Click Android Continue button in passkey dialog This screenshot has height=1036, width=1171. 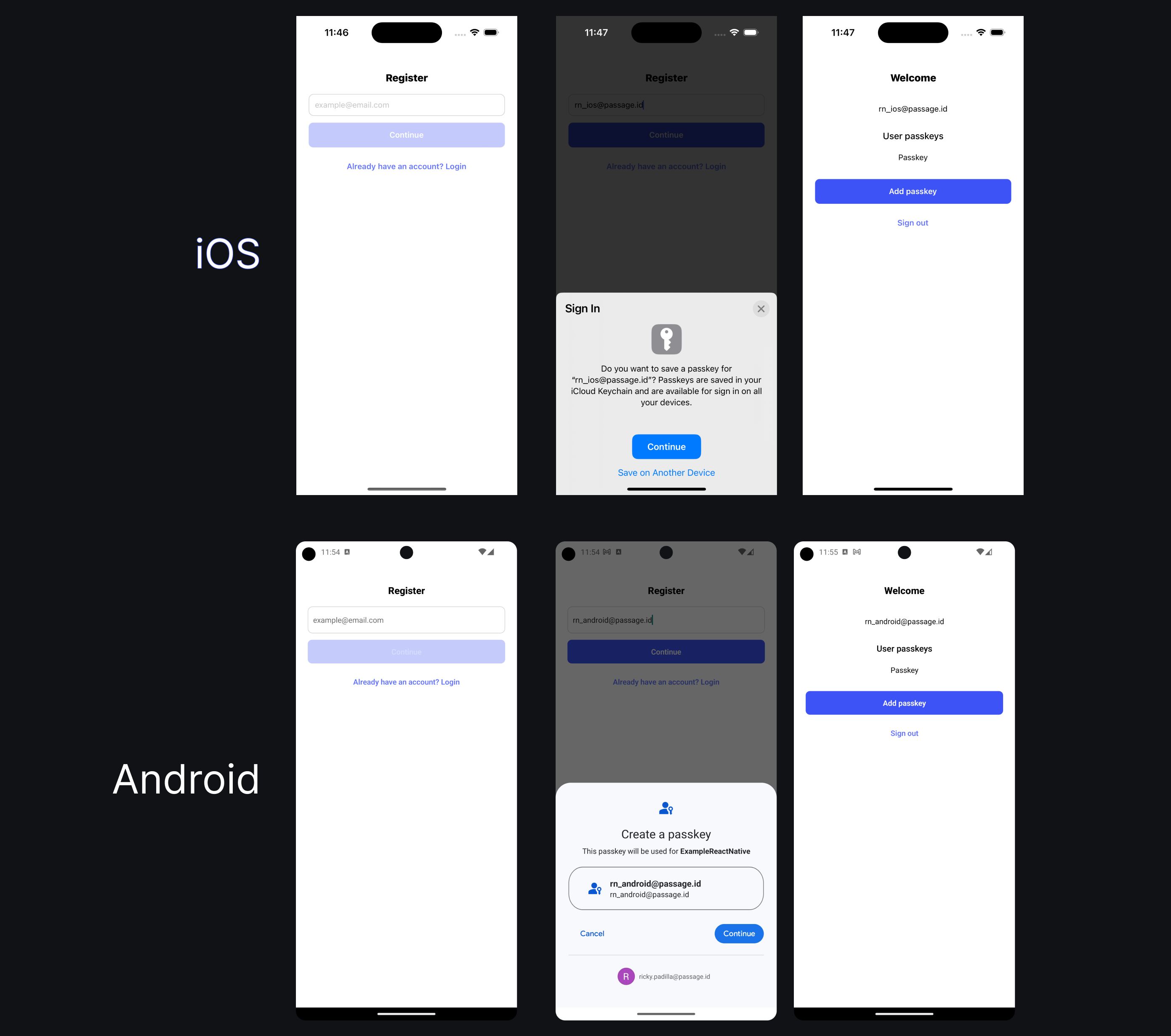point(739,933)
